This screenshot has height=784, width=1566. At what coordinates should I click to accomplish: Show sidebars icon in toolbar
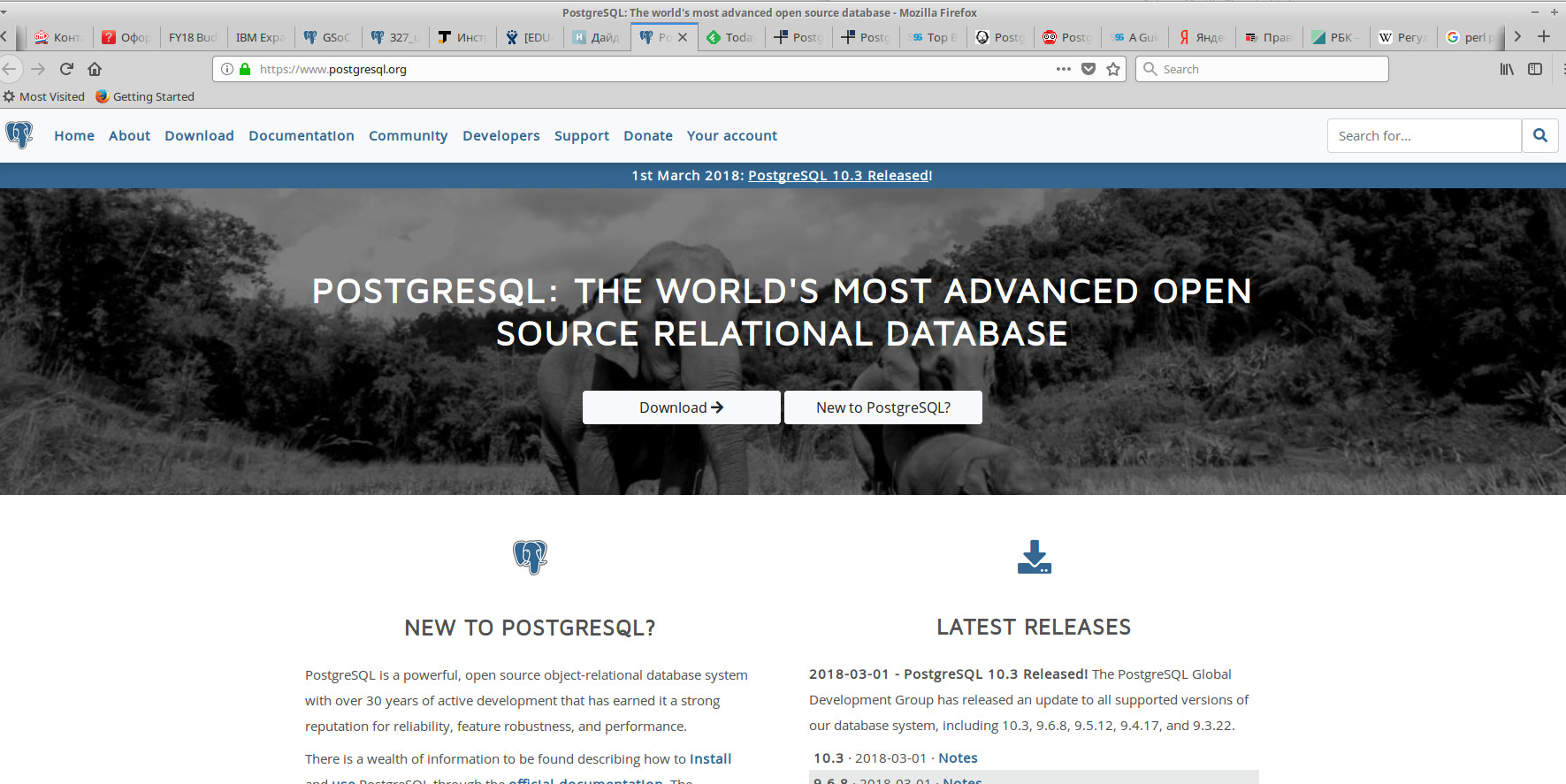tap(1535, 69)
